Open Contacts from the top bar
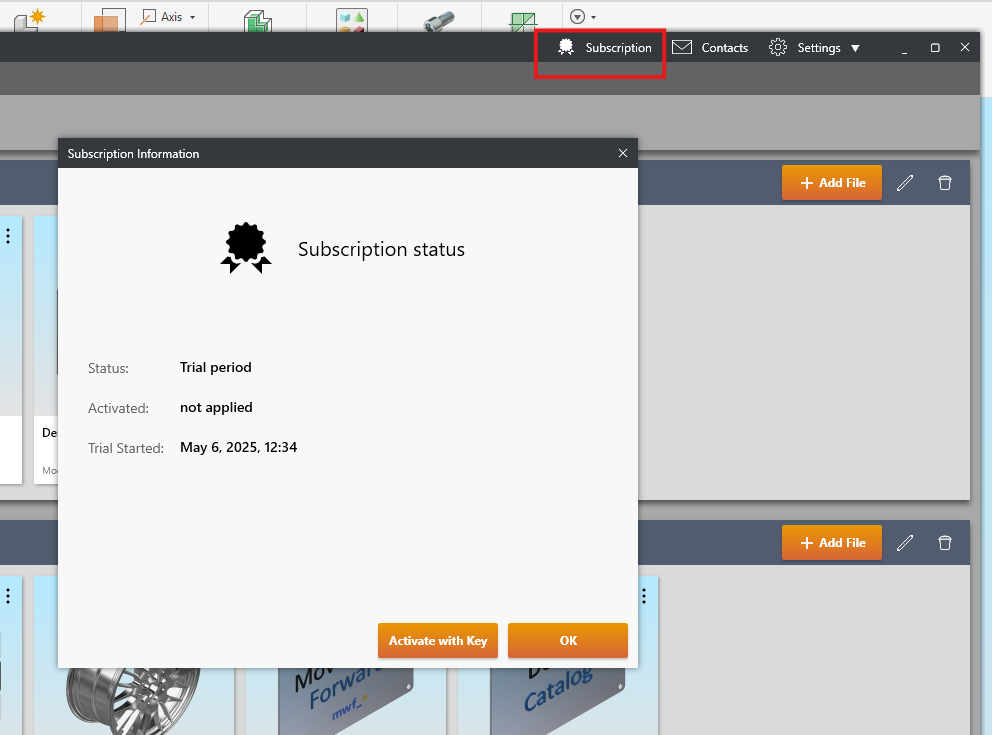The width and height of the screenshot is (992, 735). click(710, 48)
